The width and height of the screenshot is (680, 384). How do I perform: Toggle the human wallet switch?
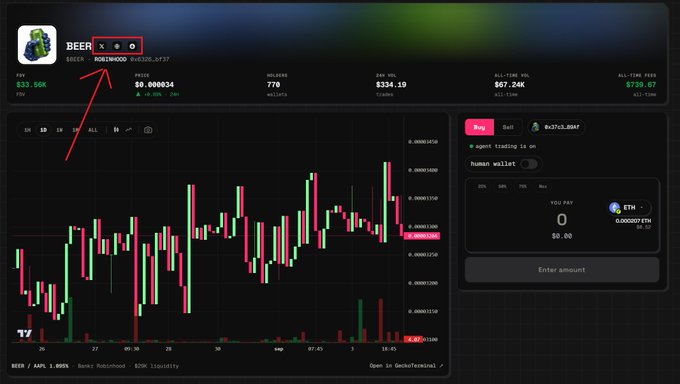click(529, 164)
